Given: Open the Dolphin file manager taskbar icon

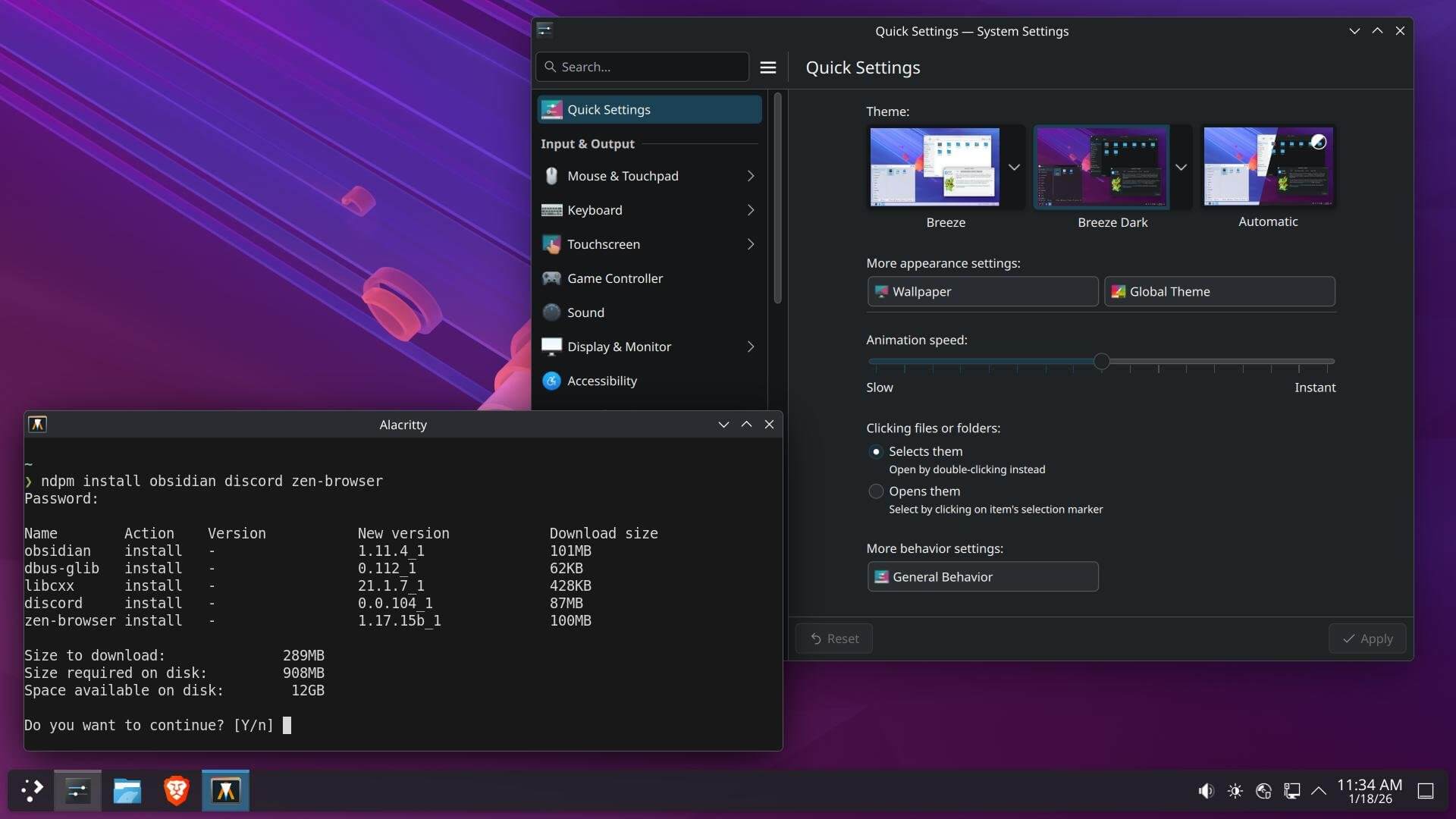Looking at the screenshot, I should pyautogui.click(x=127, y=791).
